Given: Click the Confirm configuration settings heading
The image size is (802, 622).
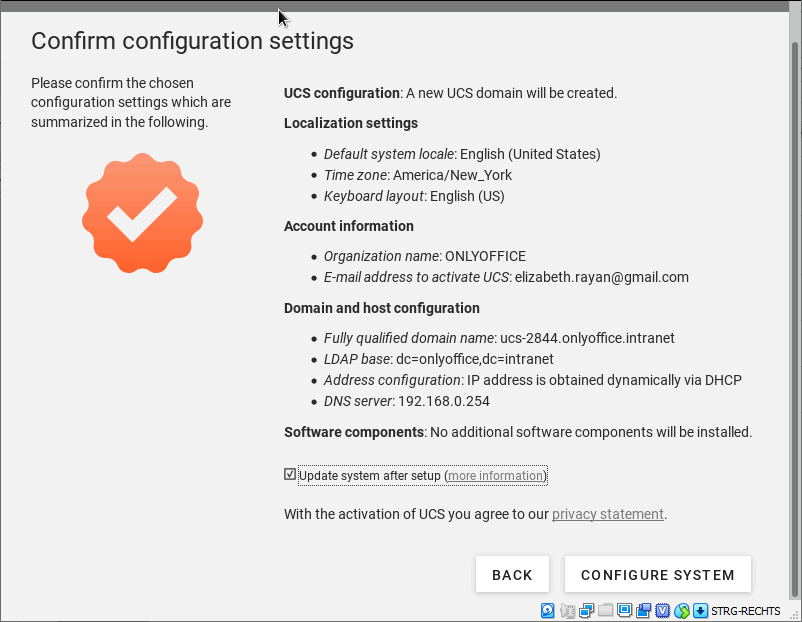Looking at the screenshot, I should coord(192,41).
